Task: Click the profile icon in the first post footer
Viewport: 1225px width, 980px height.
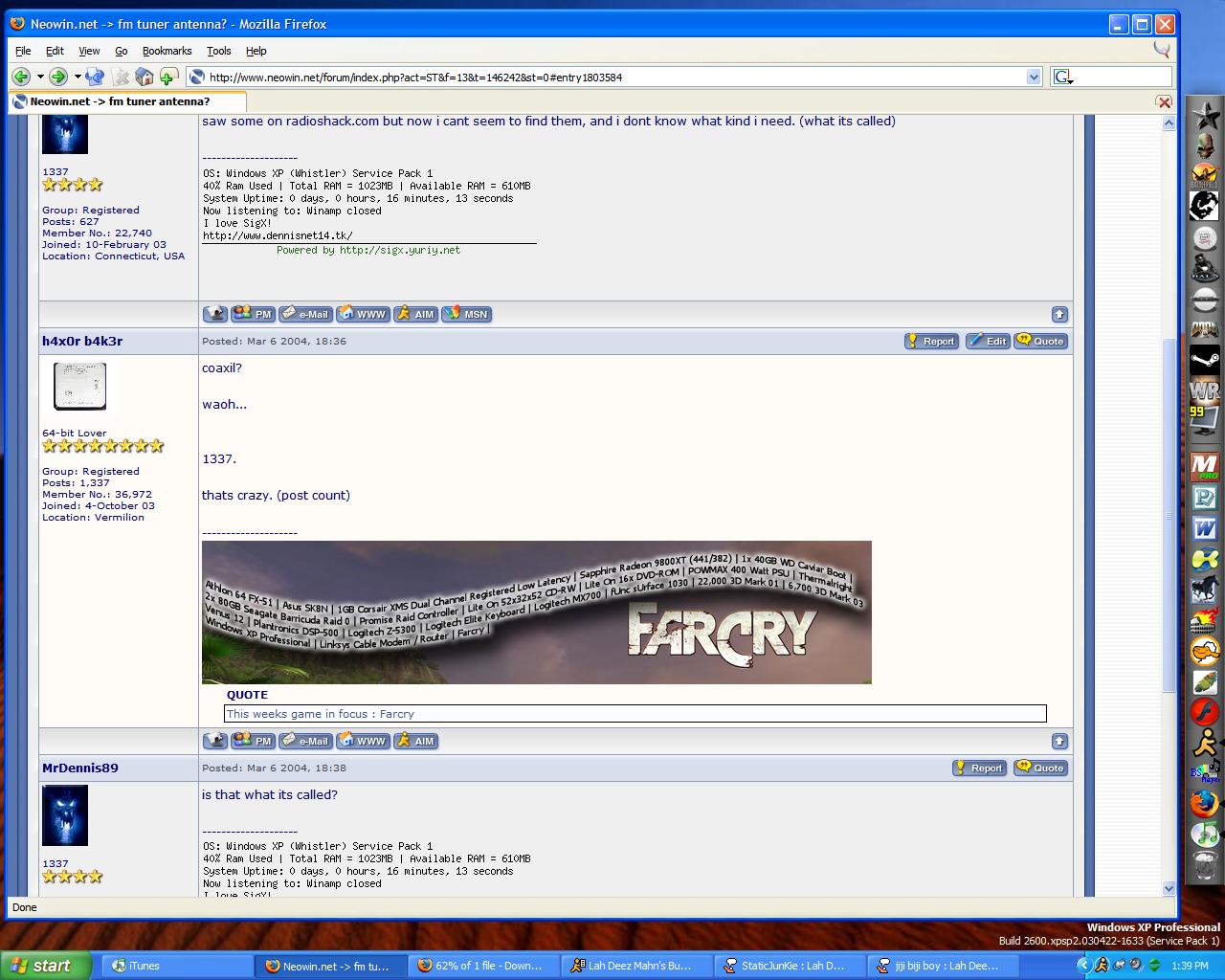Action: (215, 314)
